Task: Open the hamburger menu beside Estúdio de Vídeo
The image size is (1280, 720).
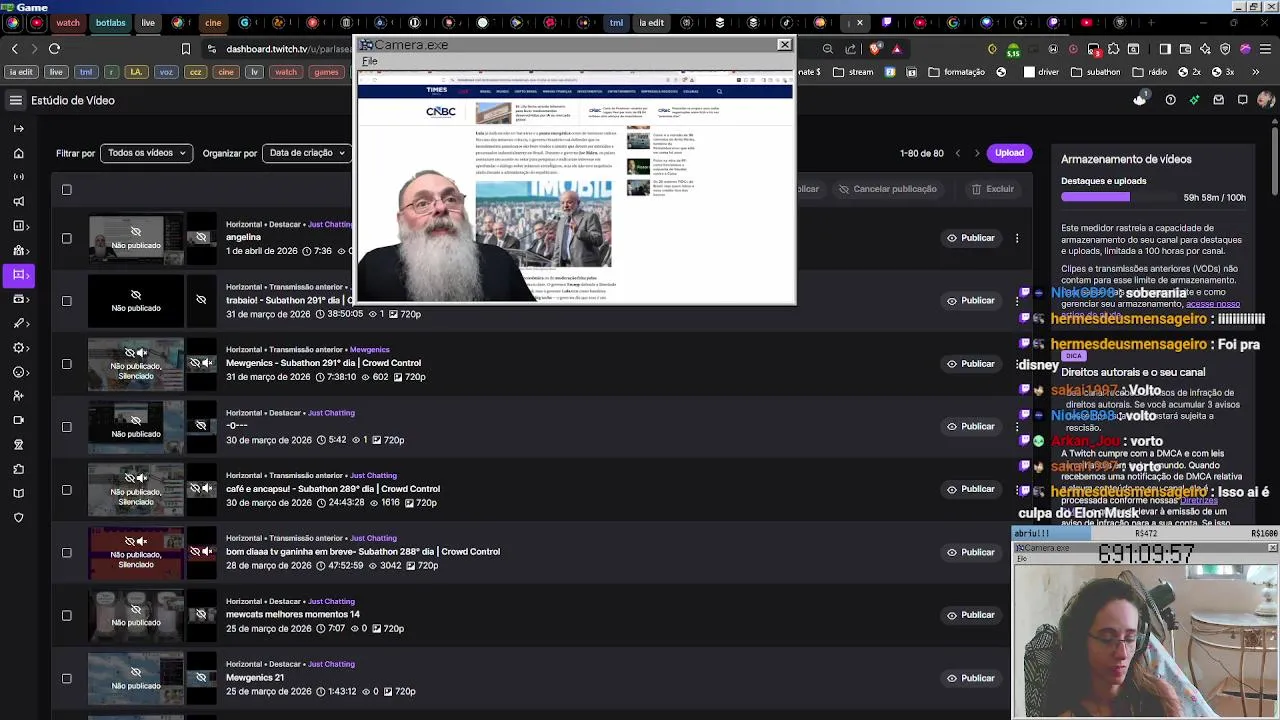Action: coord(16,100)
